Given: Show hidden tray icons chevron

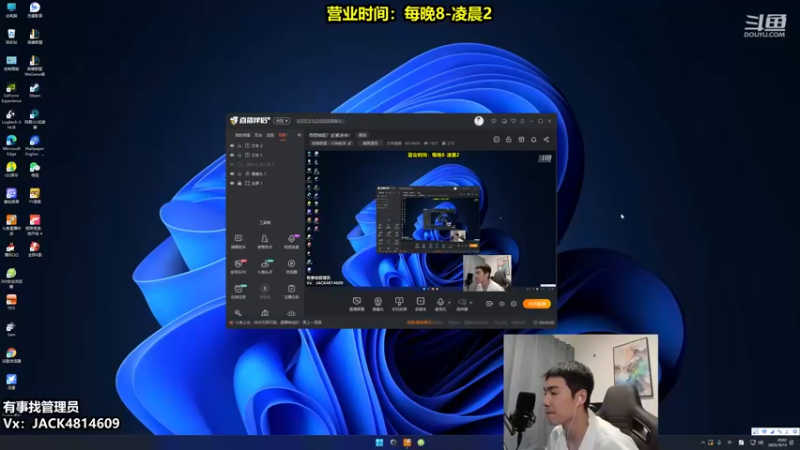Looking at the screenshot, I should 703,442.
